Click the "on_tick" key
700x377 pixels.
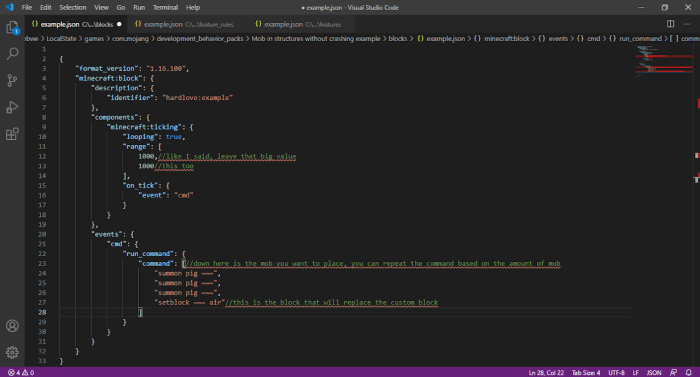[141, 185]
